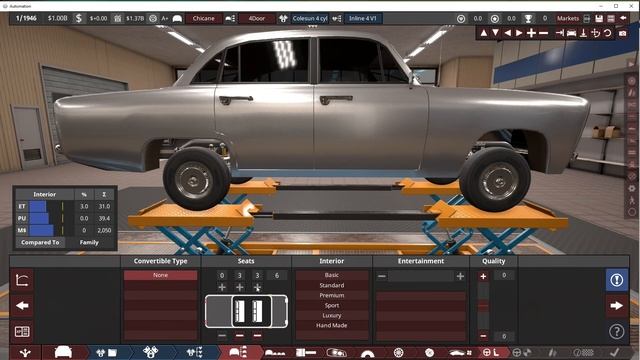Open the headlights fixtures tab

337,353
